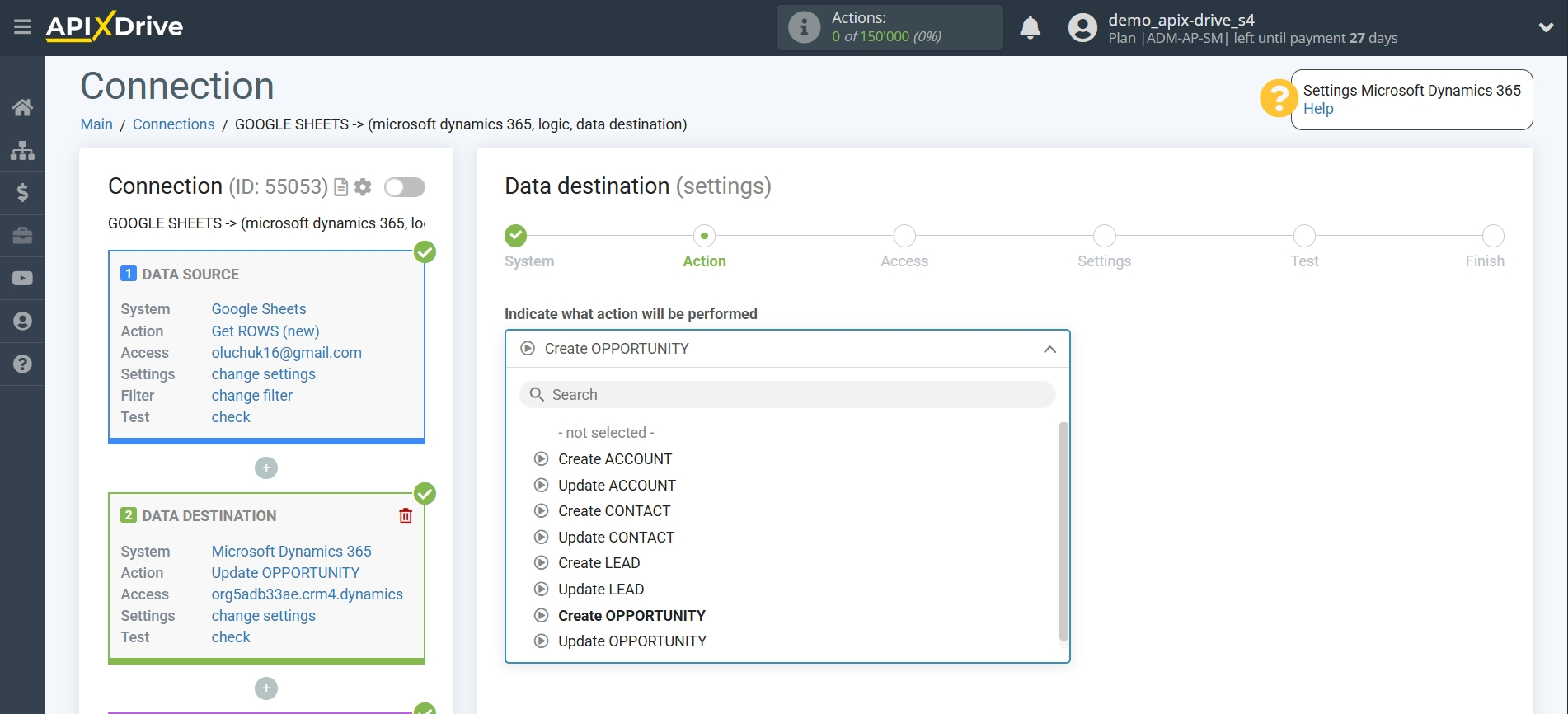Open the billing dollar icon in sidebar
1568x714 pixels.
pos(22,193)
